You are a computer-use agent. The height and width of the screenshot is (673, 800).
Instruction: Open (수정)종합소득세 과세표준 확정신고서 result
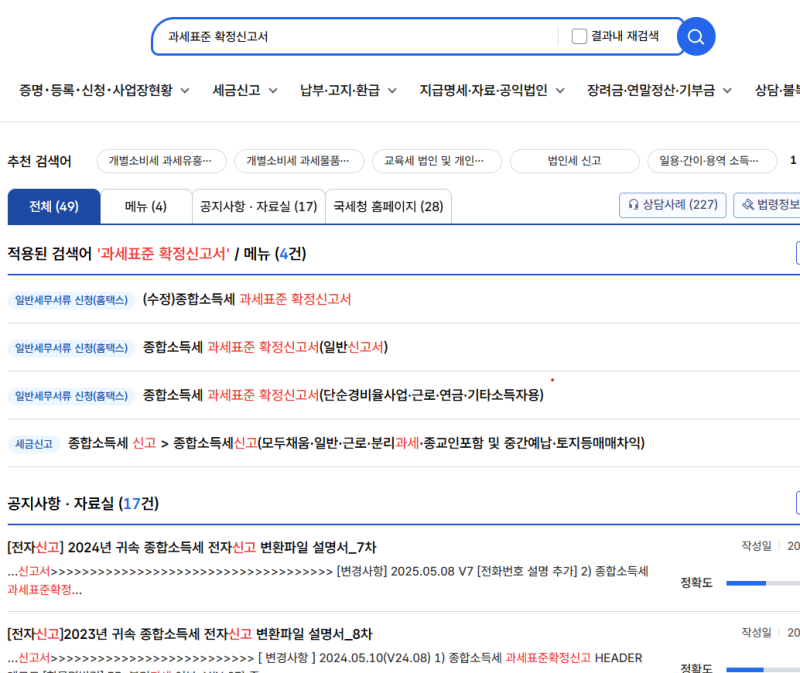(247, 299)
